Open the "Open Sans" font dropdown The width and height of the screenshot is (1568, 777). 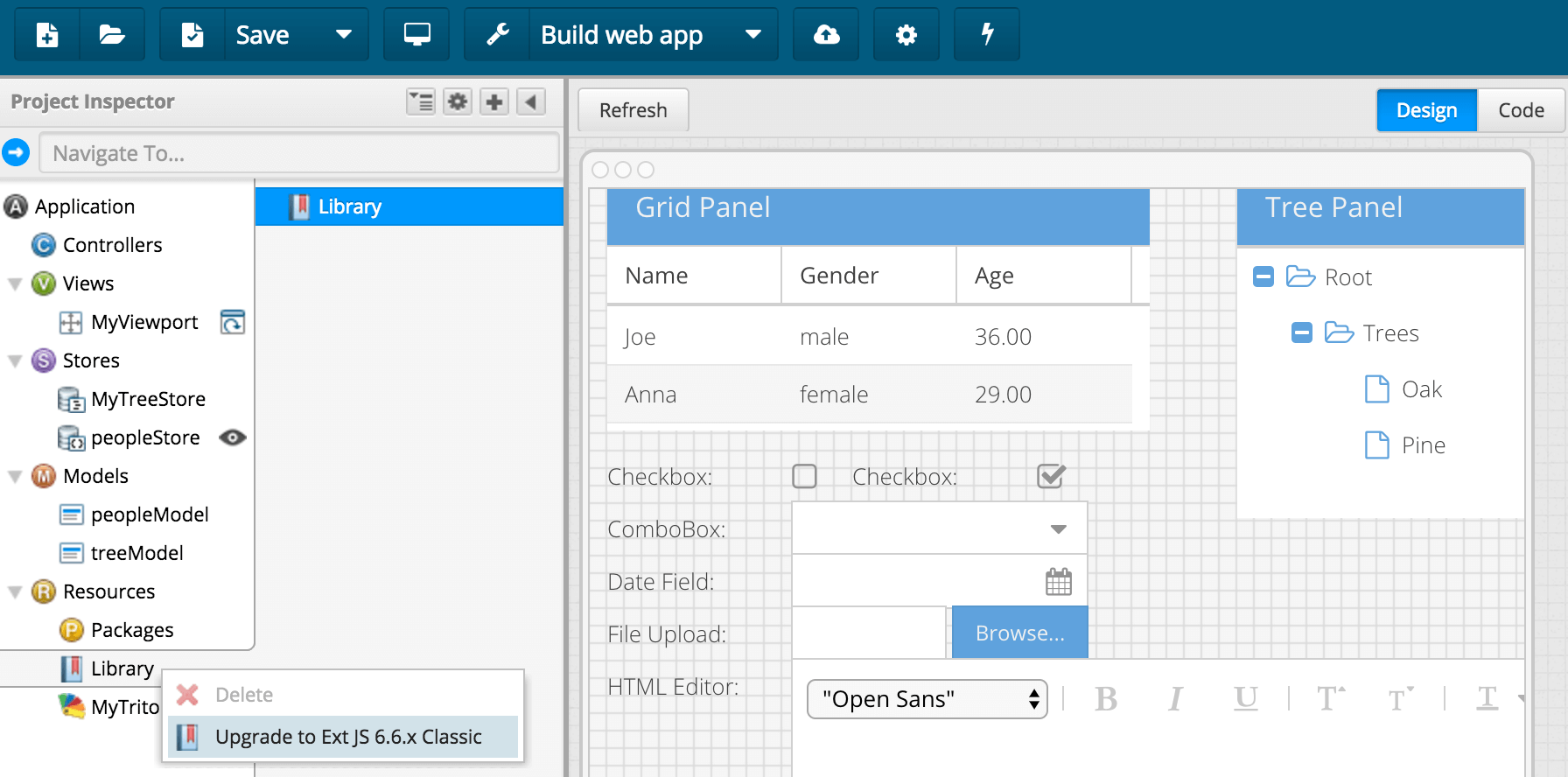pos(927,699)
